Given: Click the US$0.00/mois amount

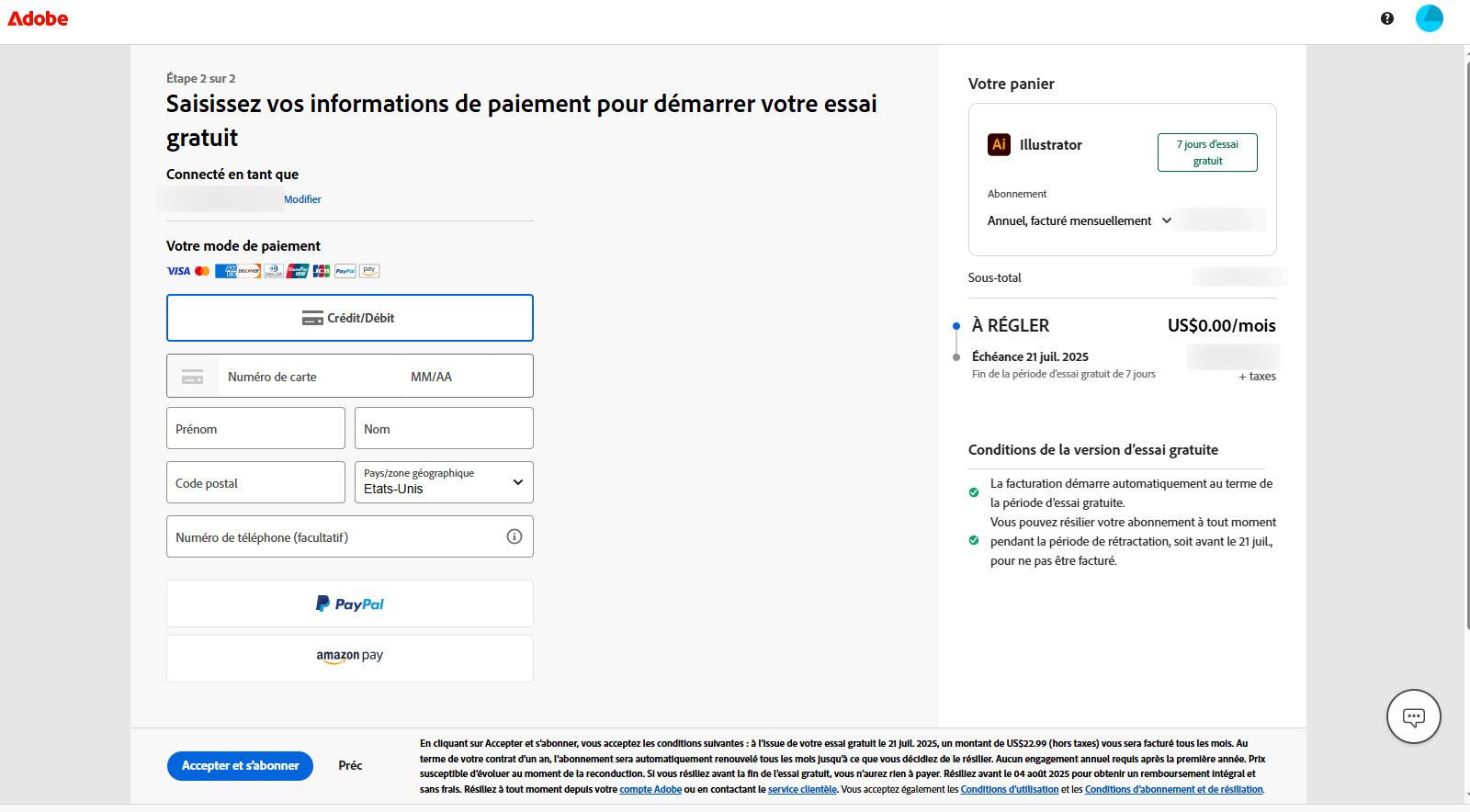Looking at the screenshot, I should pos(1221,325).
